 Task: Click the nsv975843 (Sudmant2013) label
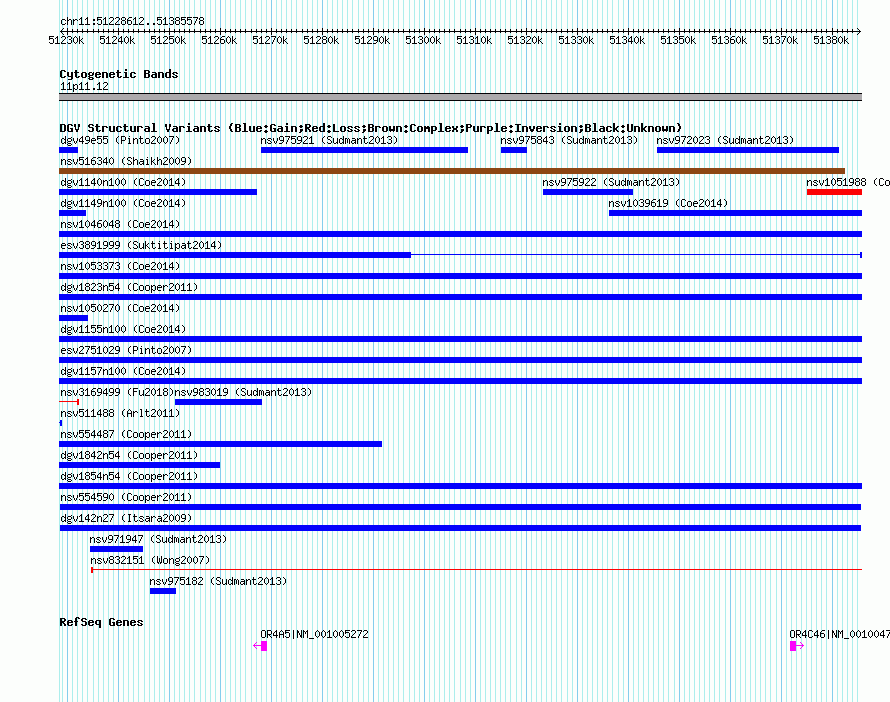click(569, 140)
